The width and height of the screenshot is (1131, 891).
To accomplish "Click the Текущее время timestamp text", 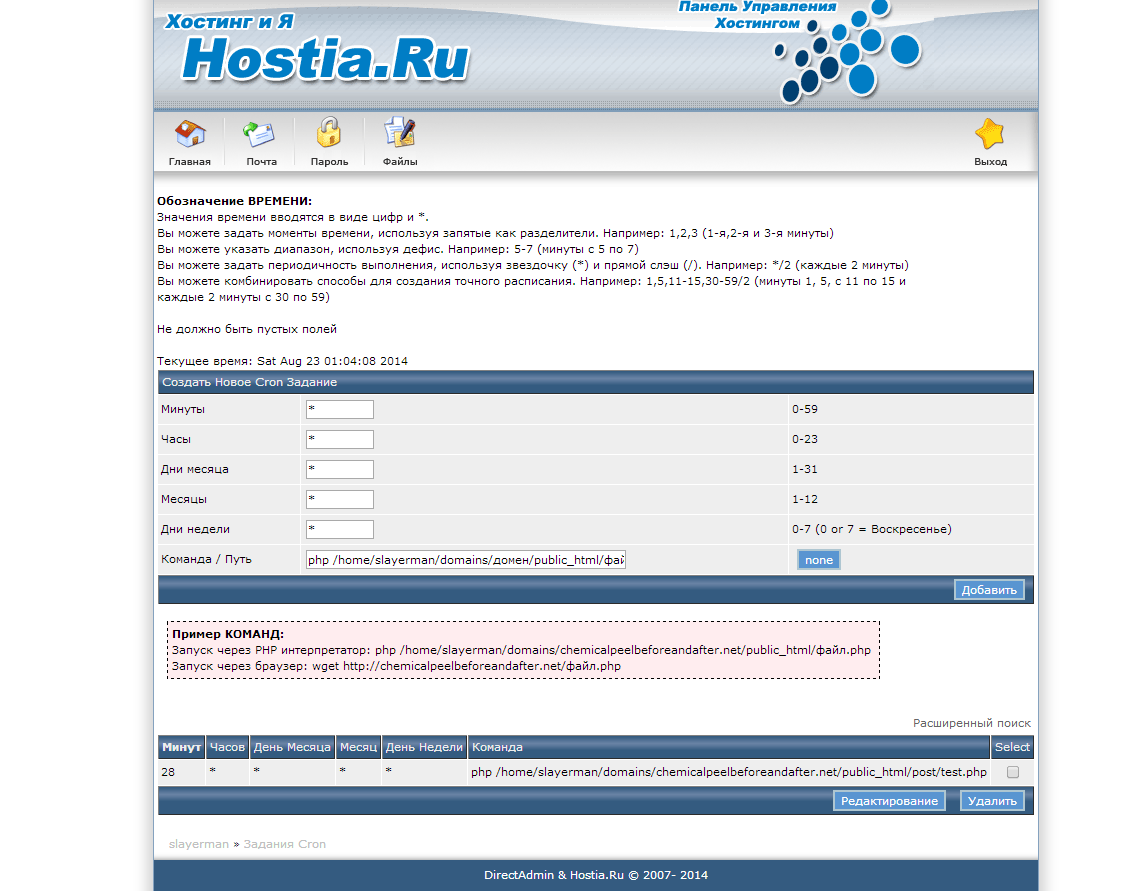I will pos(282,361).
